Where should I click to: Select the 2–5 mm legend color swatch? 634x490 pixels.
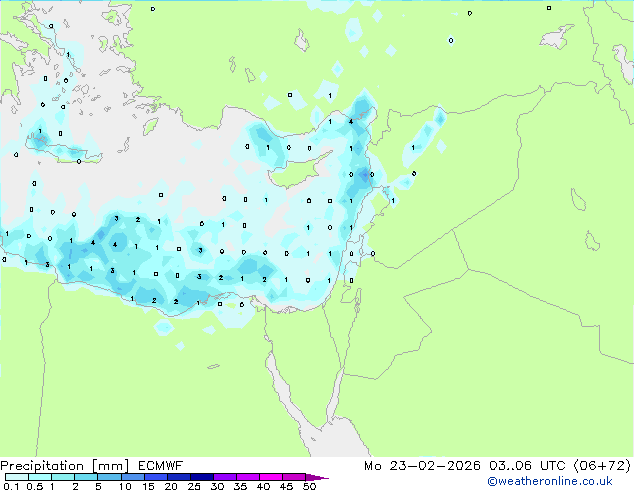(x=86, y=477)
